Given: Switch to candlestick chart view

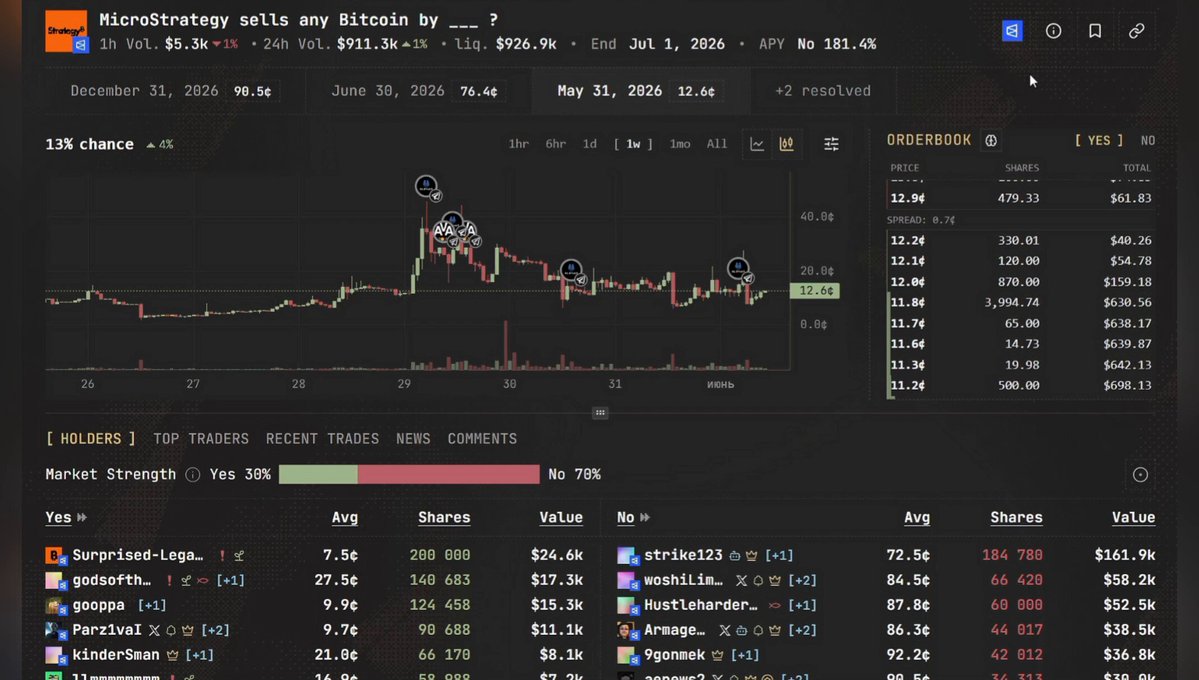Looking at the screenshot, I should click(786, 144).
